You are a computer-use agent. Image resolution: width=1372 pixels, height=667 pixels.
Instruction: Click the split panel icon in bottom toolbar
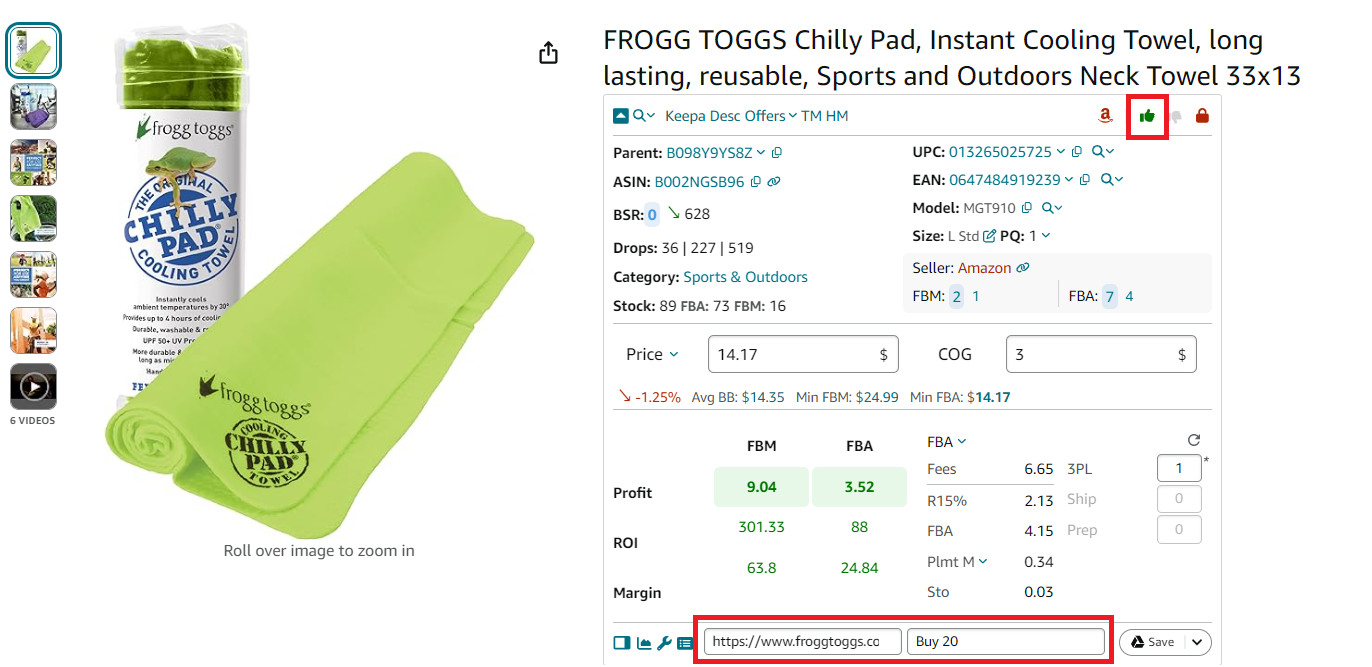point(622,643)
